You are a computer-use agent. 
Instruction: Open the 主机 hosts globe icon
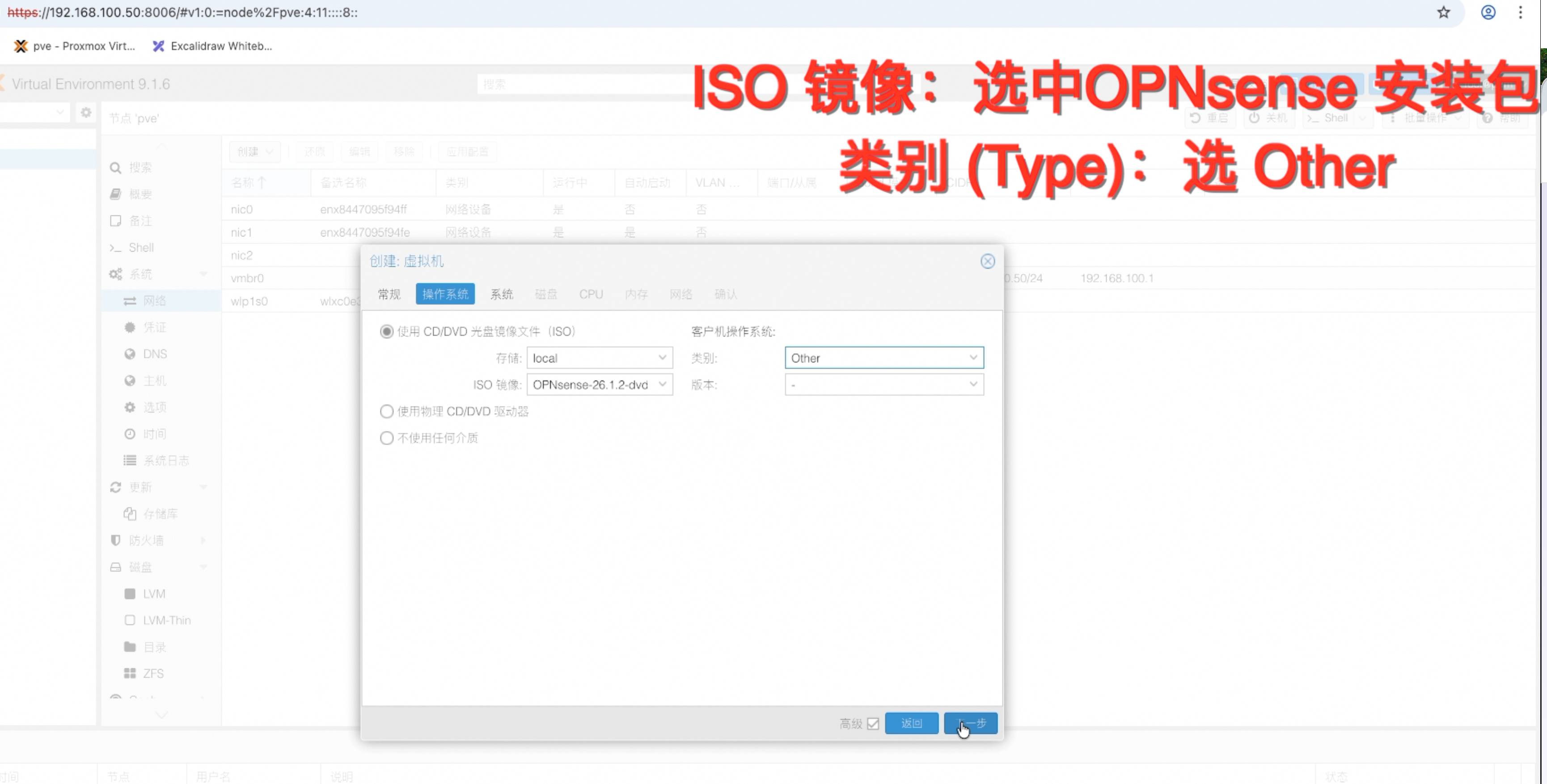tap(130, 380)
